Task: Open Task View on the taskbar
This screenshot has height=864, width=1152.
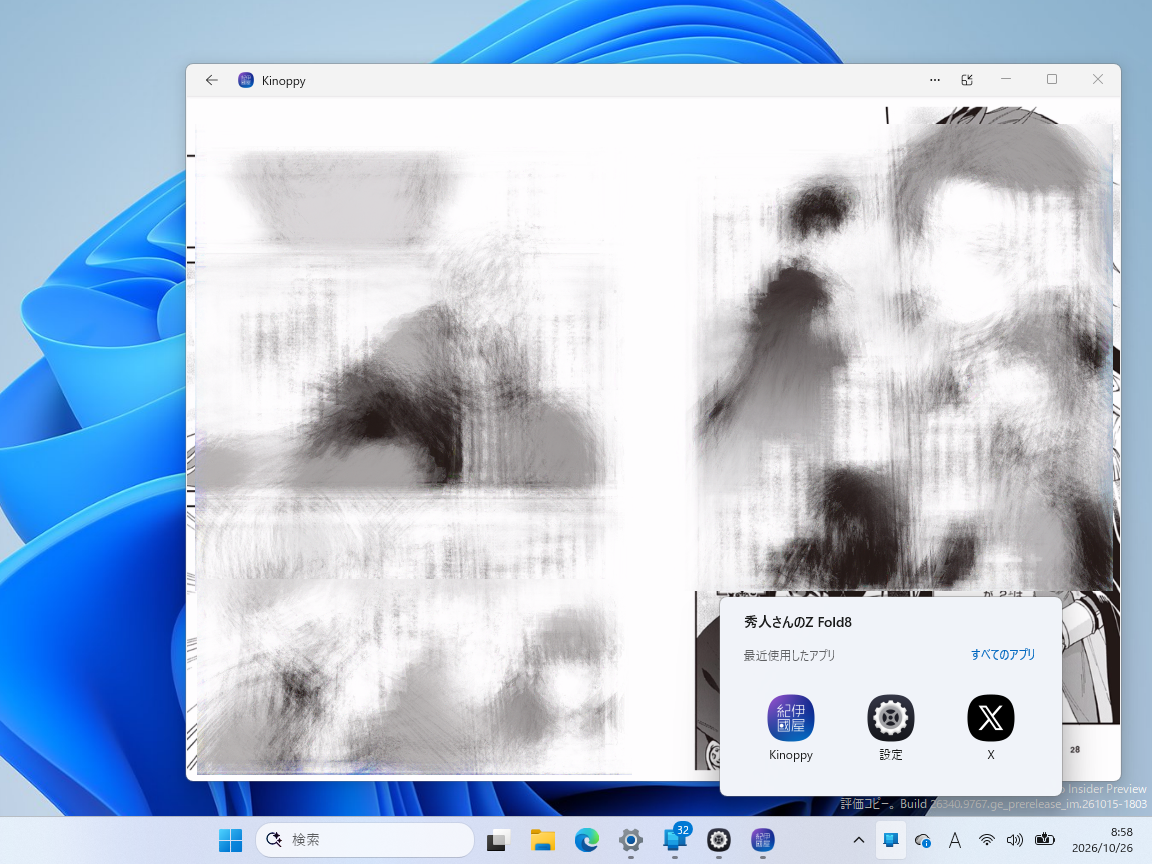Action: point(498,840)
